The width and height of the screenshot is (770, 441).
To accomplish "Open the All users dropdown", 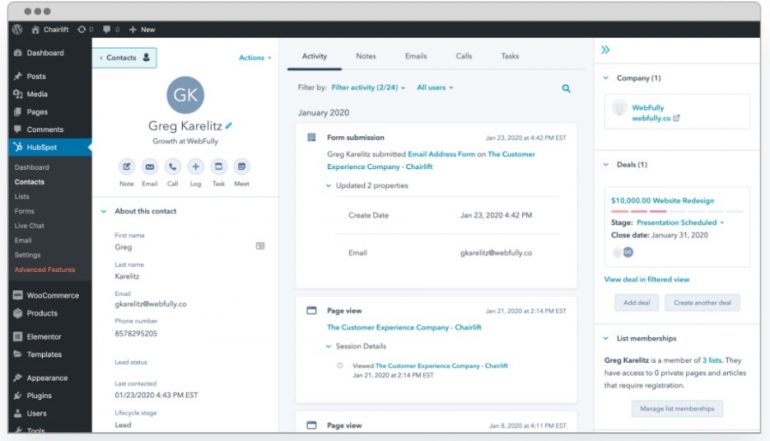I will coord(435,87).
